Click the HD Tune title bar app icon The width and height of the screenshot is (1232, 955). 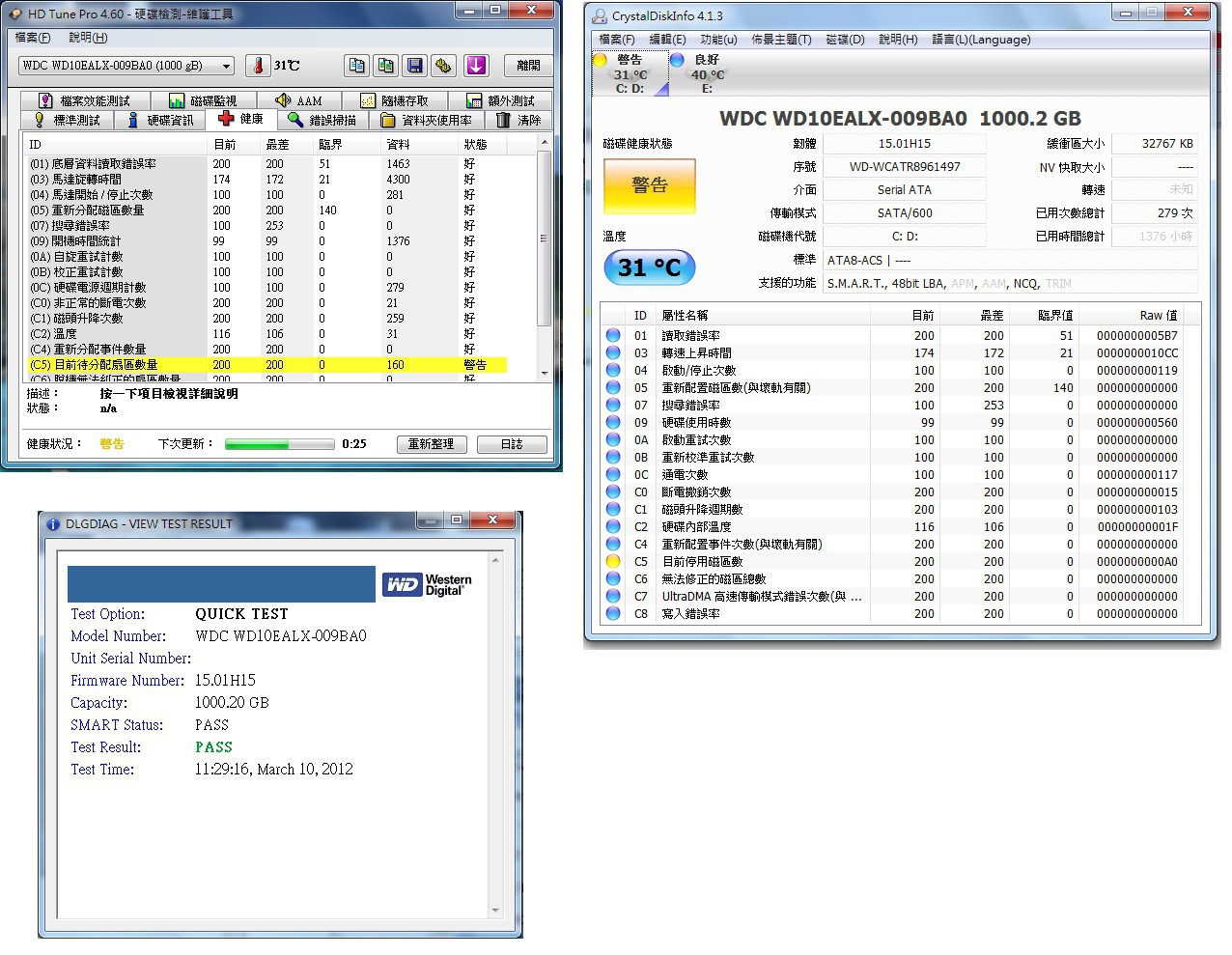[x=15, y=14]
